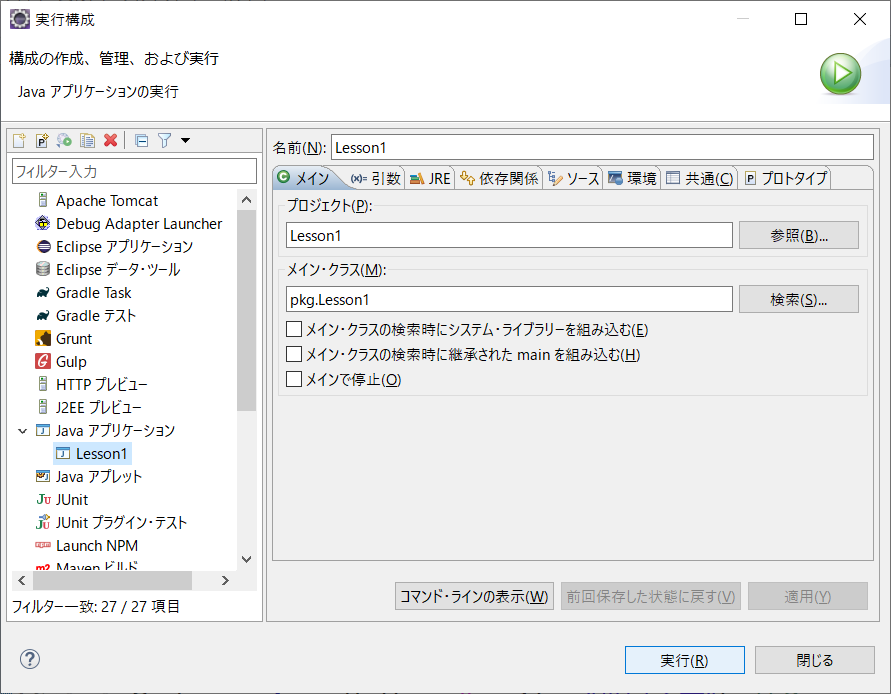Select Gulp in the configuration list

[x=71, y=361]
